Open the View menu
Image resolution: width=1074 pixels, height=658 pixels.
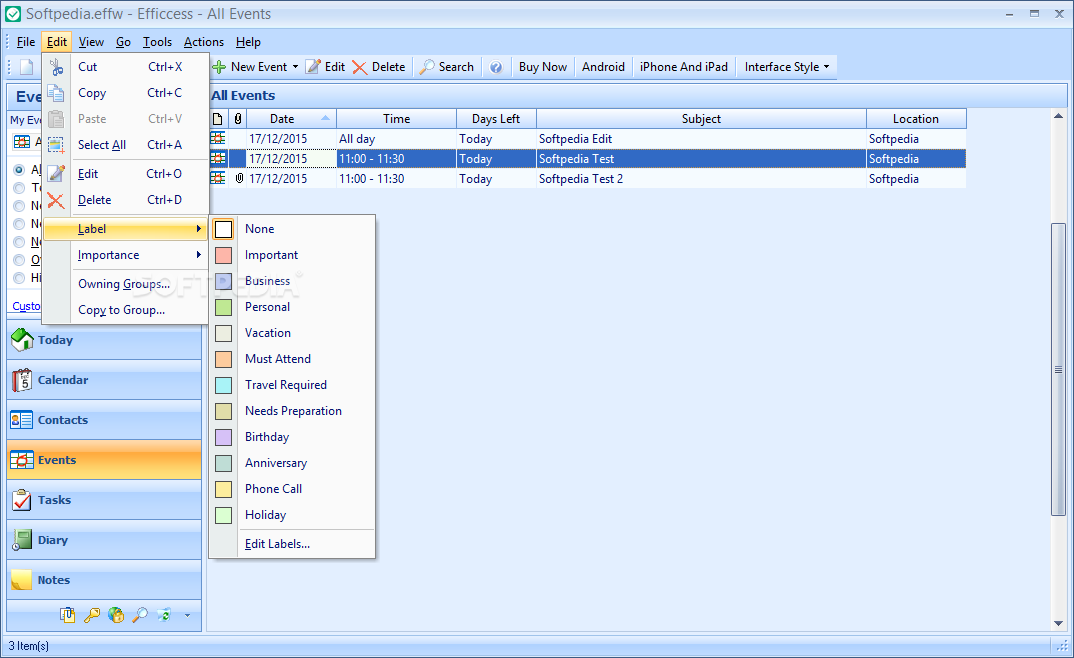(x=91, y=42)
